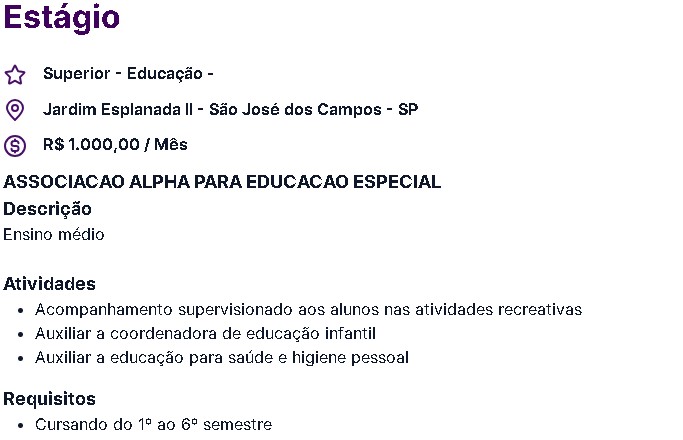Click the location pin icon

pyautogui.click(x=15, y=110)
